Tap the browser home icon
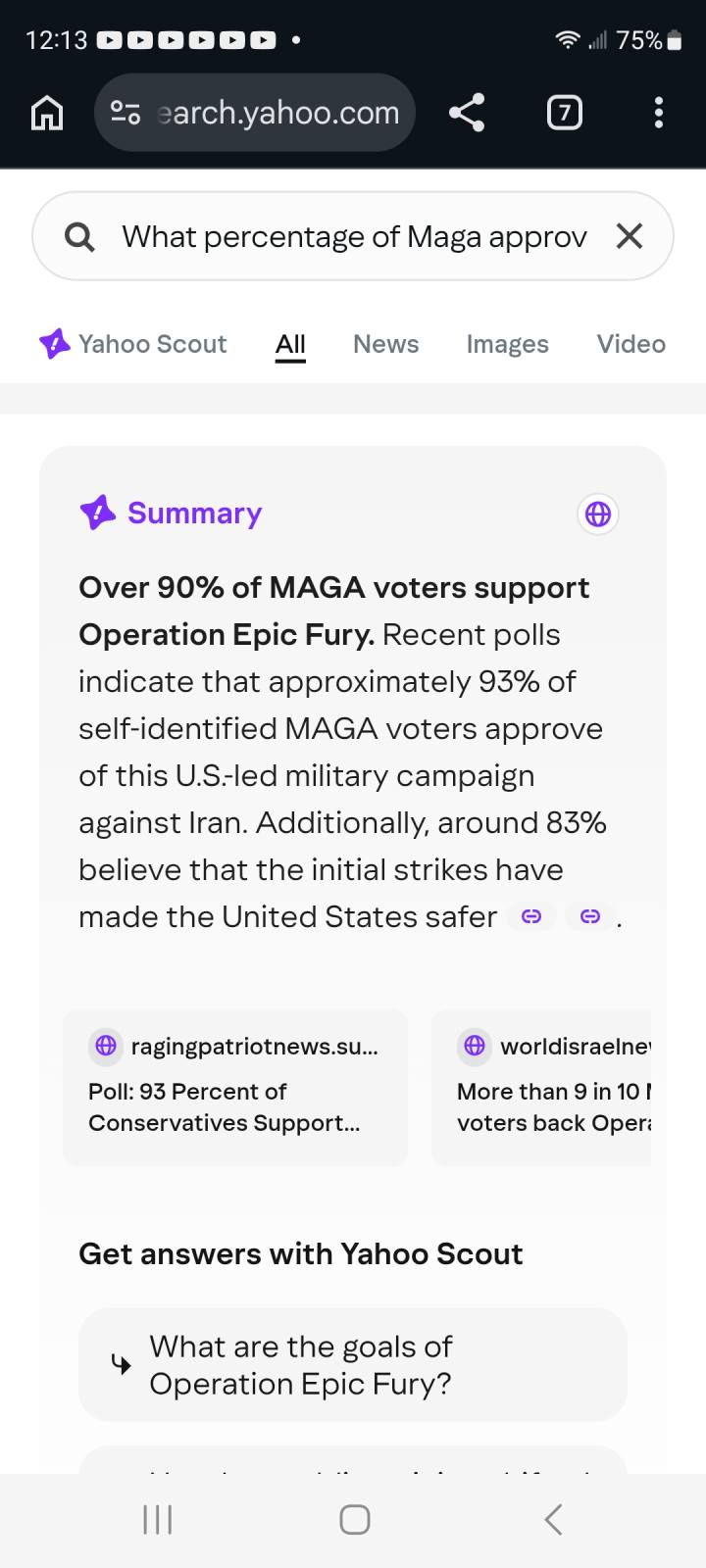 pyautogui.click(x=47, y=114)
